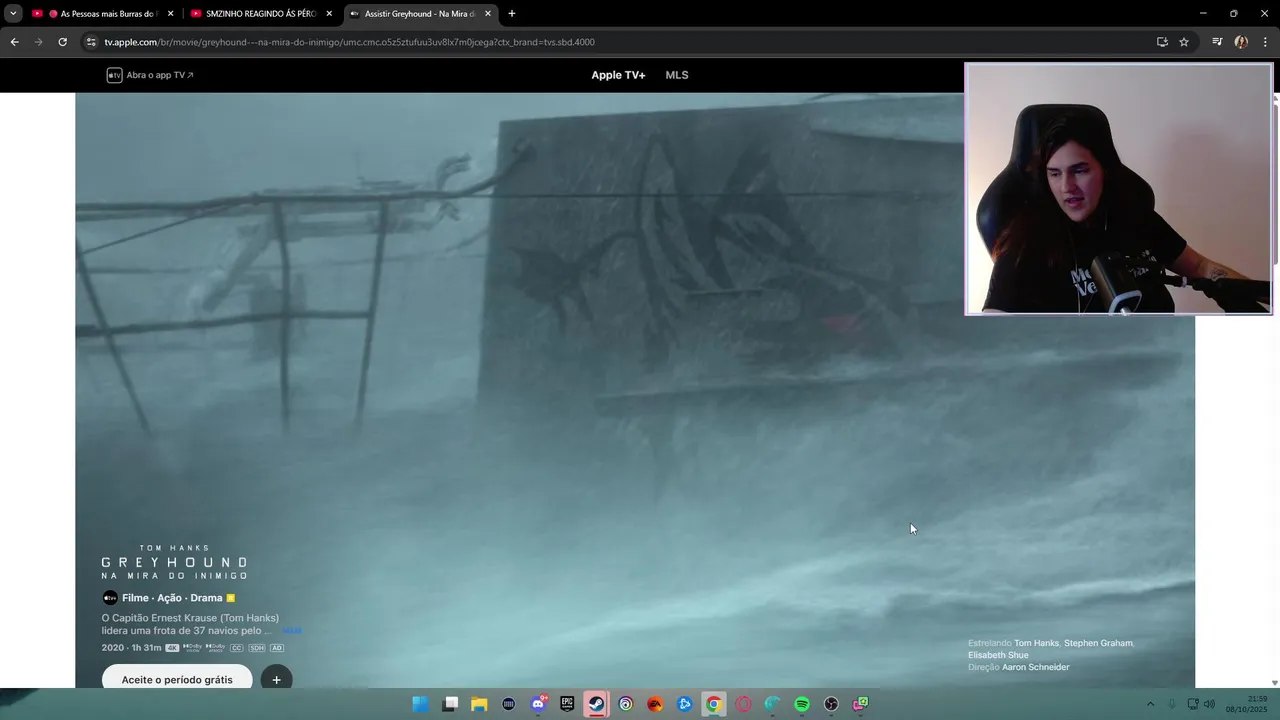Reload the current page
1280x720 pixels.
click(x=62, y=42)
